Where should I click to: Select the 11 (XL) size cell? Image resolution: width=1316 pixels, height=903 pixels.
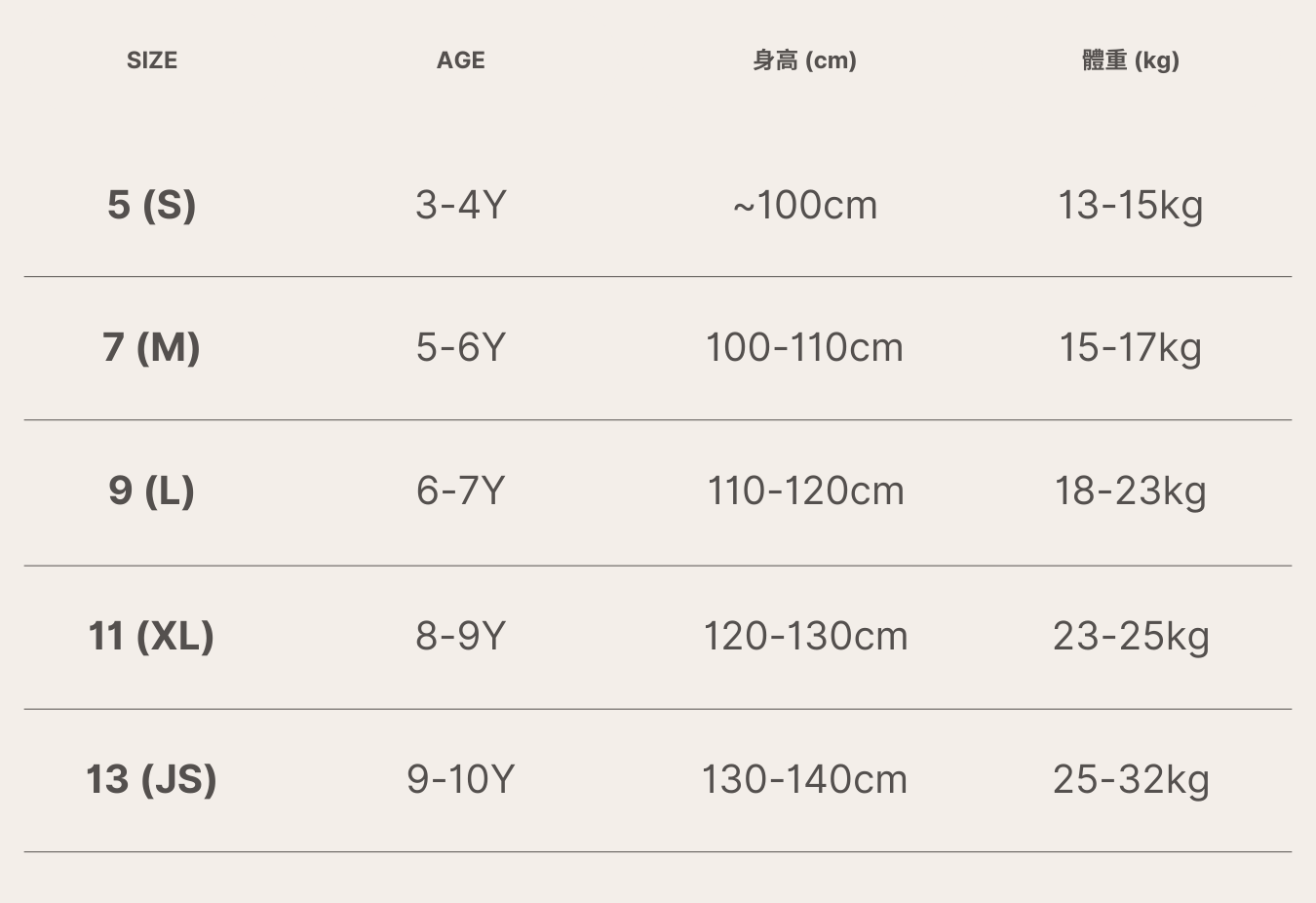click(x=152, y=636)
